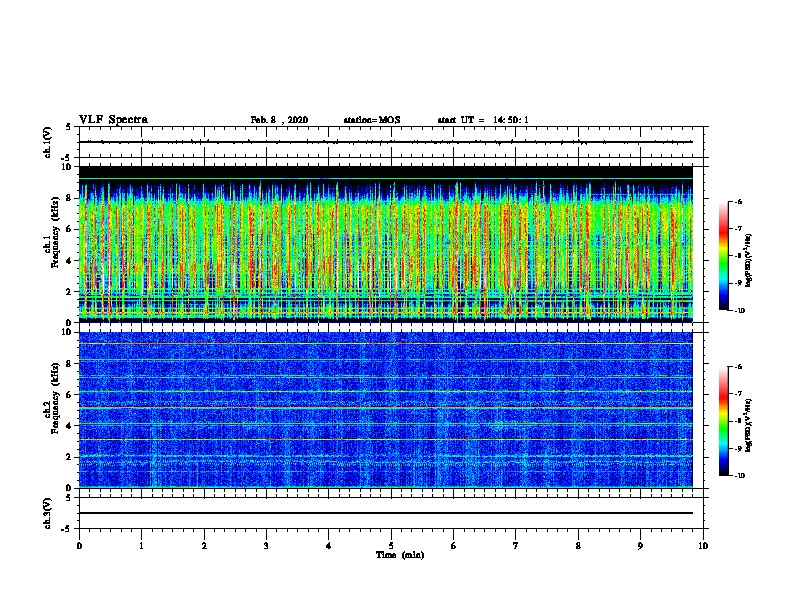Click the "Time (min)" axis label
This screenshot has height=612, width=792.
(400, 555)
